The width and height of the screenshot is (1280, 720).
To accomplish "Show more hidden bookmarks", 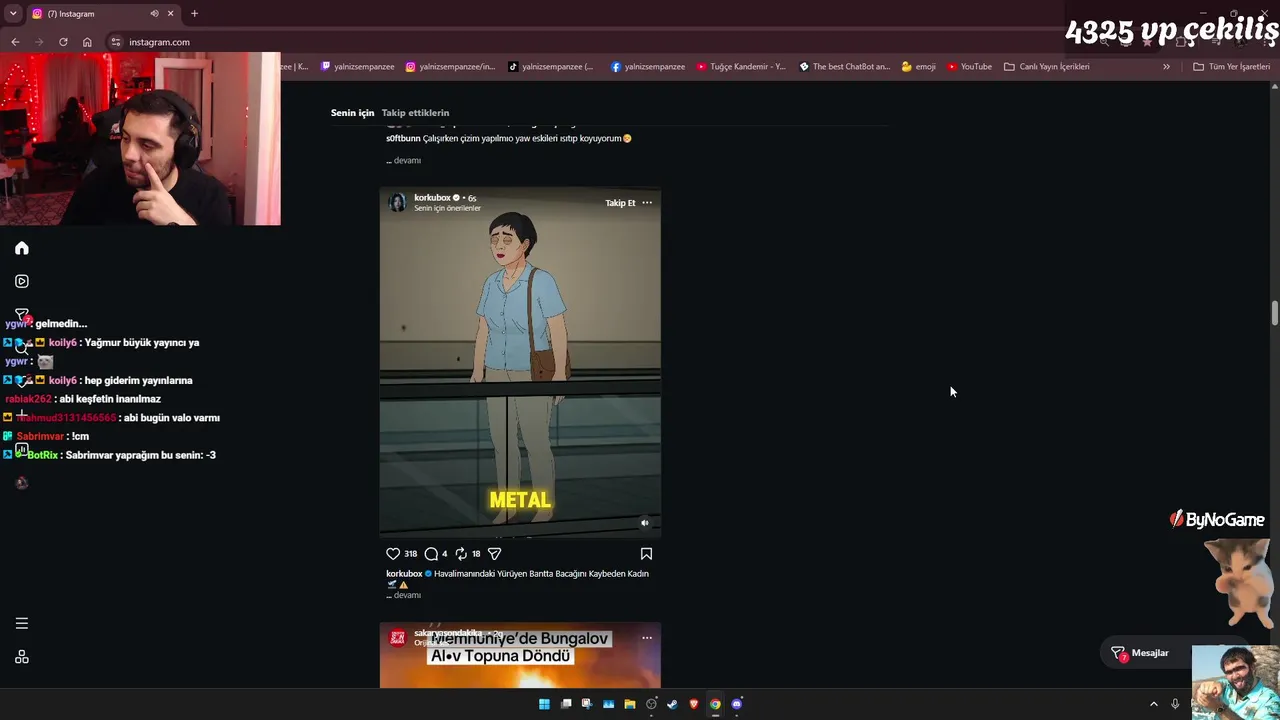I will pos(1166,67).
